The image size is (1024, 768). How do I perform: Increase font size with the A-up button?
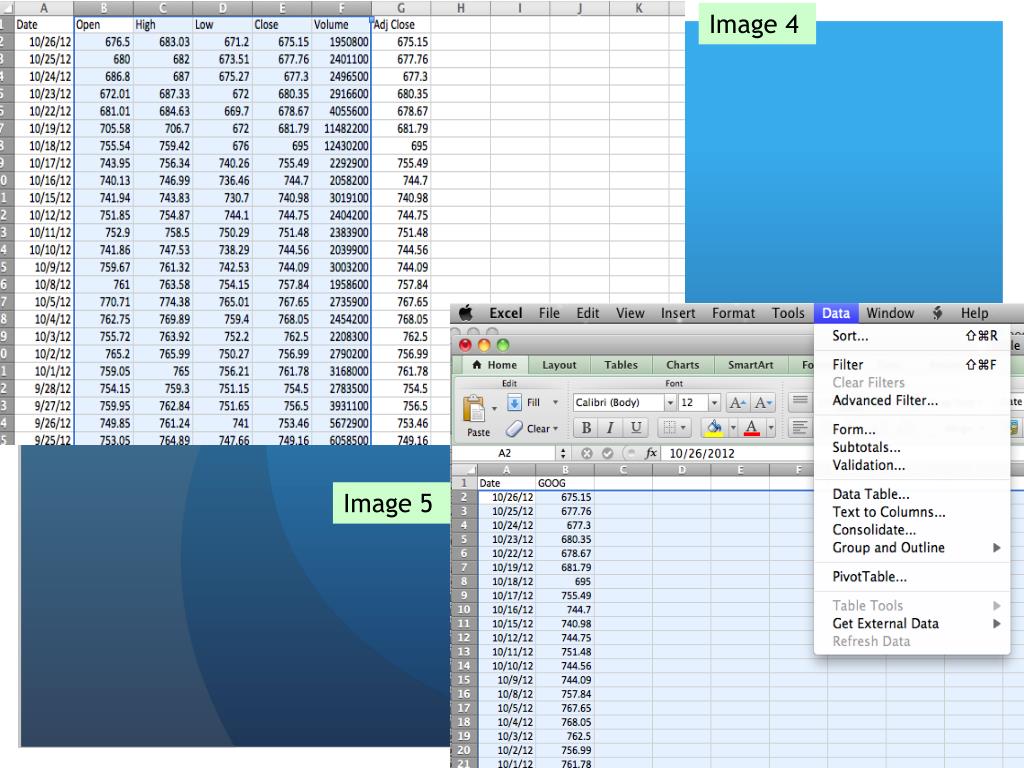[x=737, y=402]
